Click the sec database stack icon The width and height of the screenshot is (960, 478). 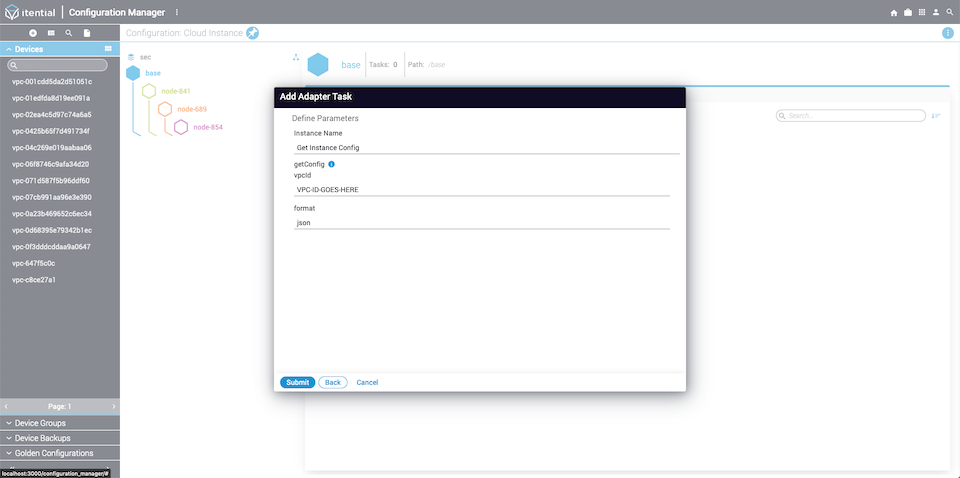click(x=131, y=57)
